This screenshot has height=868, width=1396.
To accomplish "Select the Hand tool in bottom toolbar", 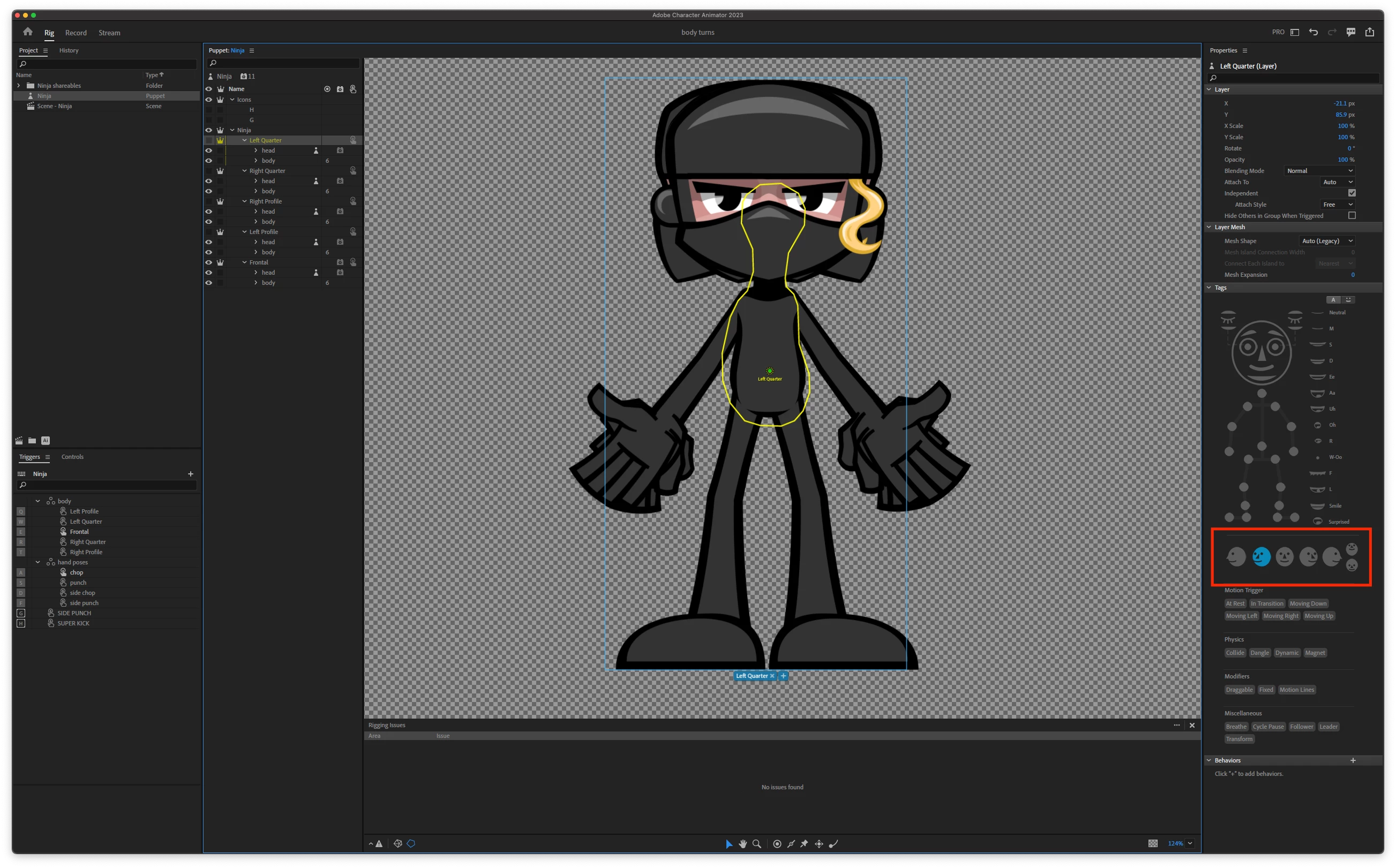I will coord(742,843).
